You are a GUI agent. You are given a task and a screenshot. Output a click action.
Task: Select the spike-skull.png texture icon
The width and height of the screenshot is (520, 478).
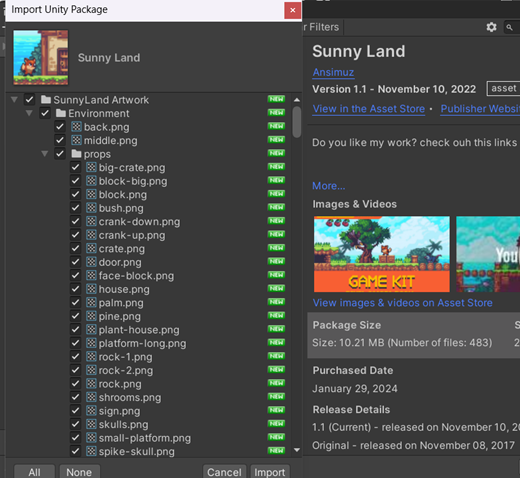[x=91, y=451]
